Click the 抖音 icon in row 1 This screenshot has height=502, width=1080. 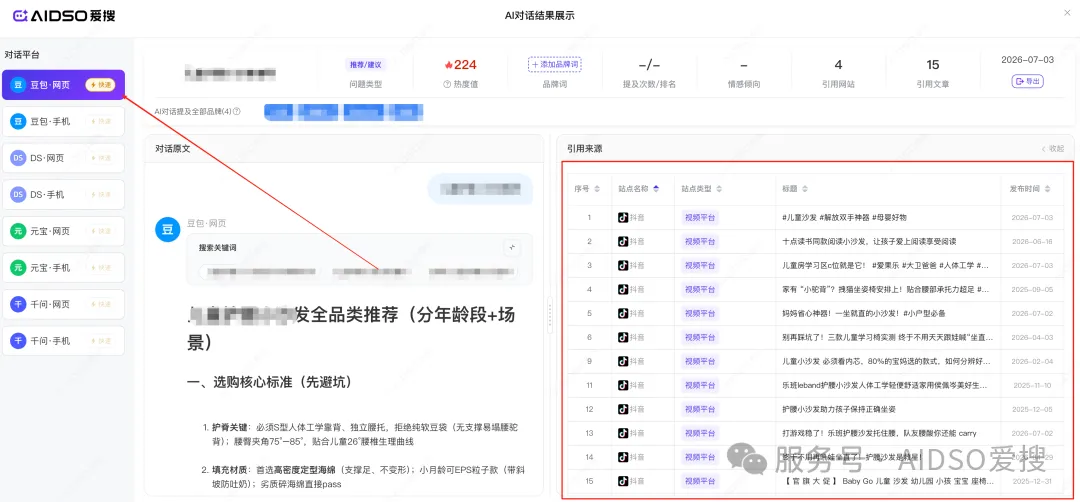(x=623, y=218)
